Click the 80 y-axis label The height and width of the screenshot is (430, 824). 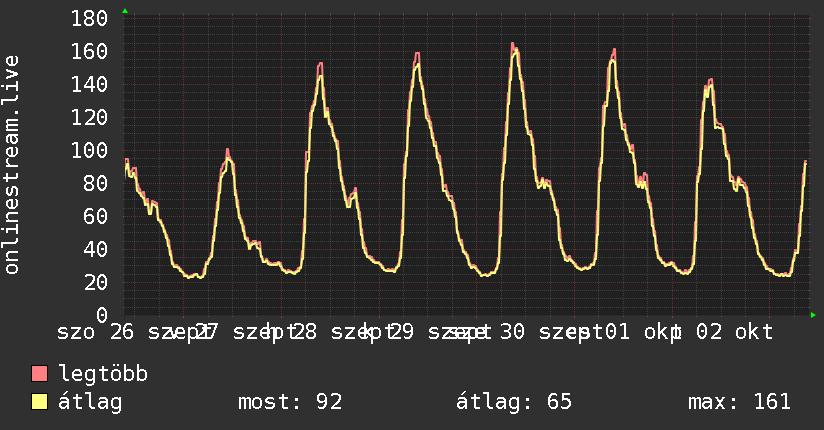pos(96,183)
